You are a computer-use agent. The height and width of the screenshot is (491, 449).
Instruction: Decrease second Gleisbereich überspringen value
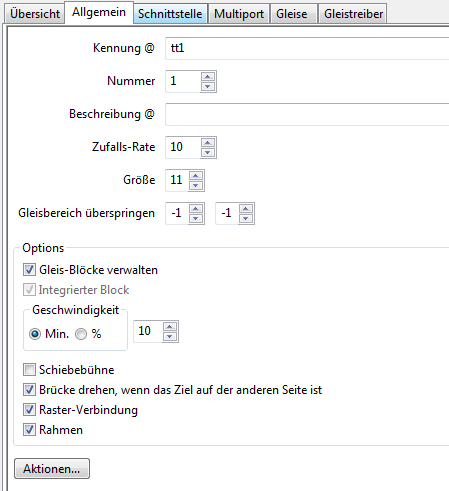(x=246, y=218)
